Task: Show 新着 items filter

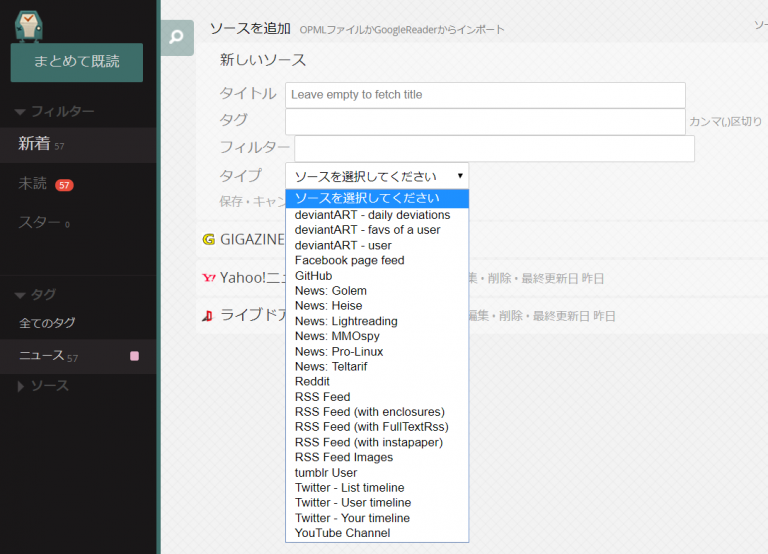Action: (x=35, y=145)
